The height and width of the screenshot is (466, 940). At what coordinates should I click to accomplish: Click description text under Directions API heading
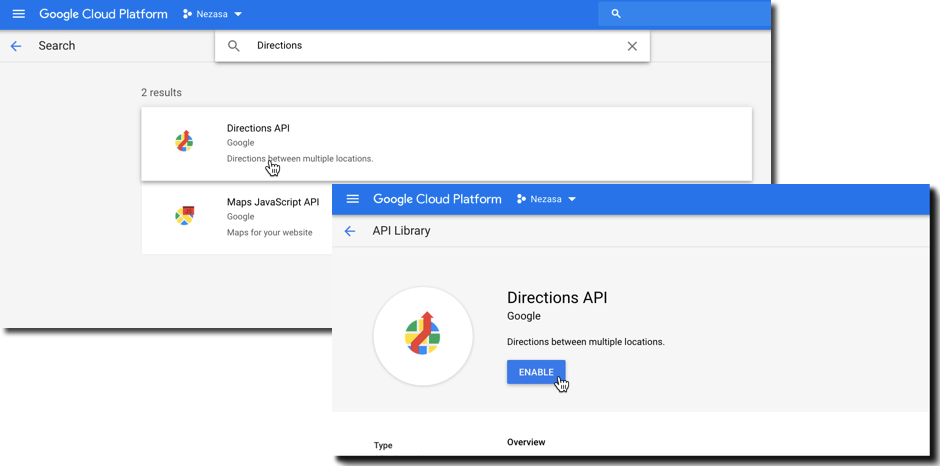pyautogui.click(x=586, y=342)
